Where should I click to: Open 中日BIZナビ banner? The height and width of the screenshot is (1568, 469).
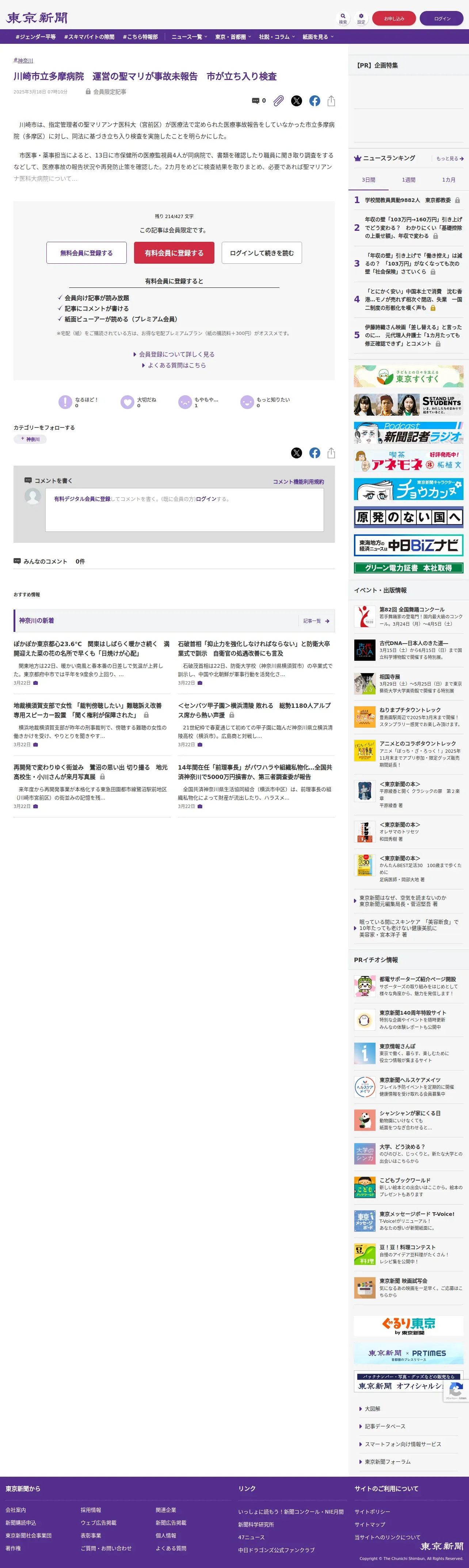(409, 545)
